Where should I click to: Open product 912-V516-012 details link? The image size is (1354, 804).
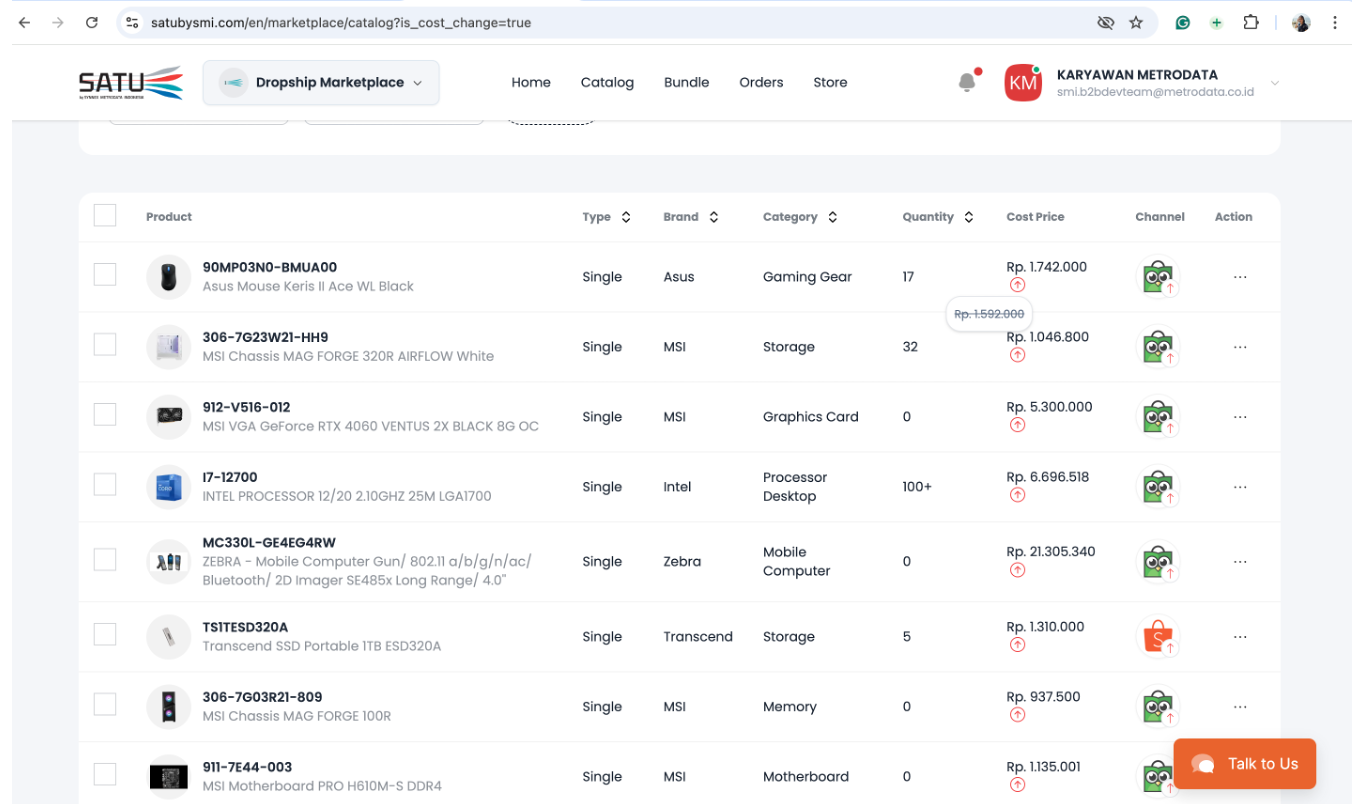tap(246, 407)
